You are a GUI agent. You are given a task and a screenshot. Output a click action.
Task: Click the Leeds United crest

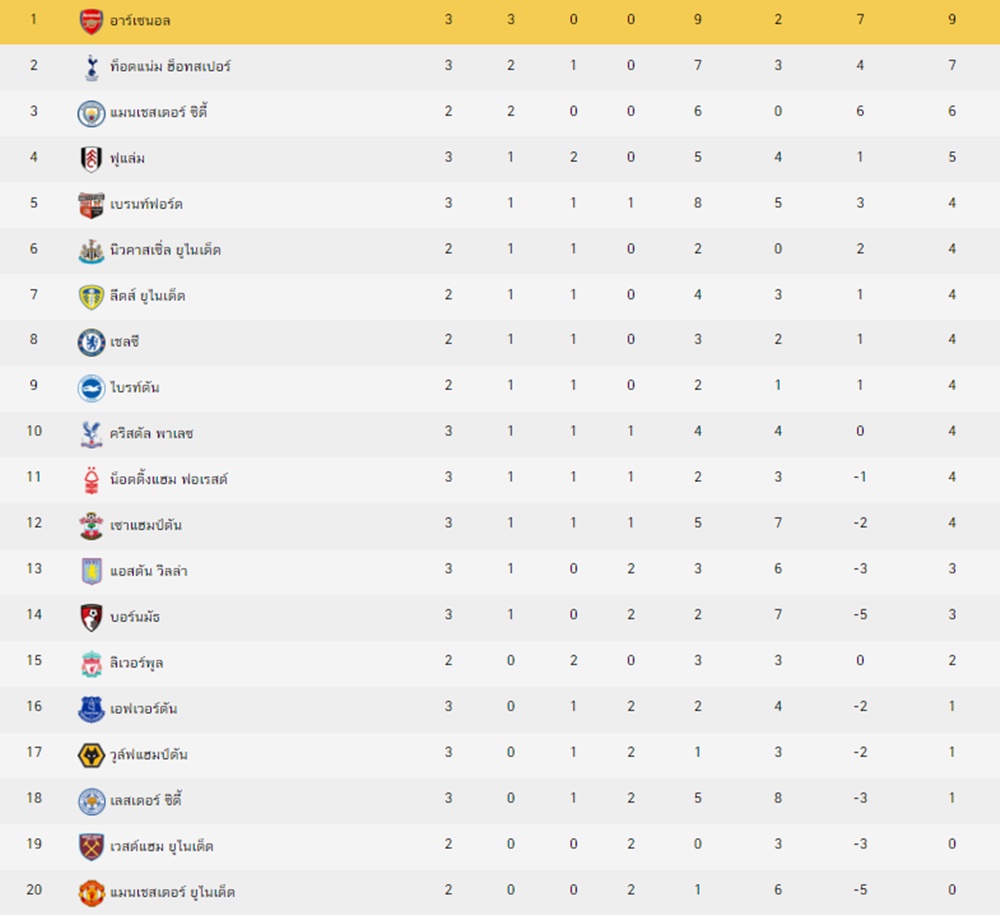91,296
